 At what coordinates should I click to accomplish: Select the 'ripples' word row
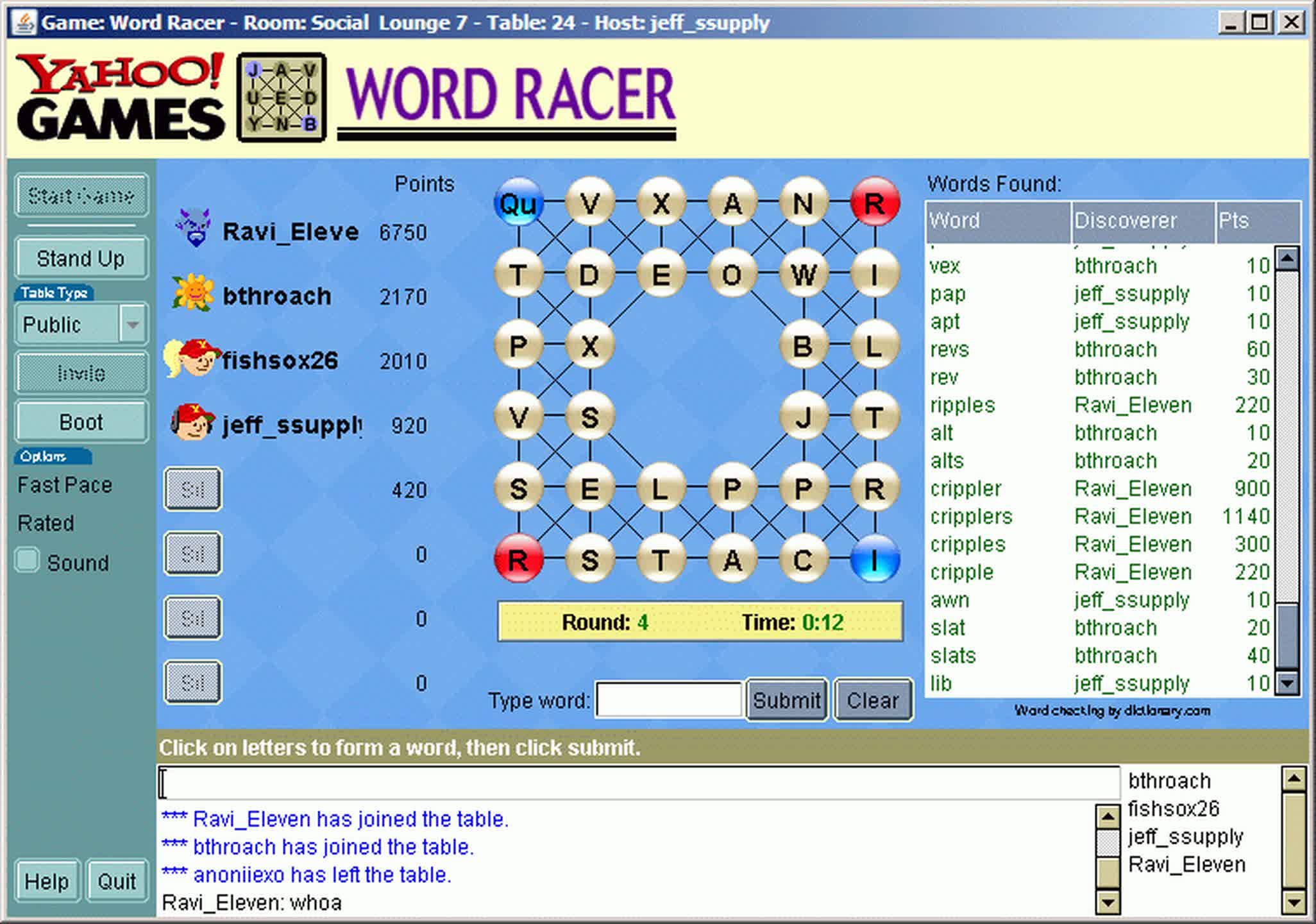[x=1099, y=405]
